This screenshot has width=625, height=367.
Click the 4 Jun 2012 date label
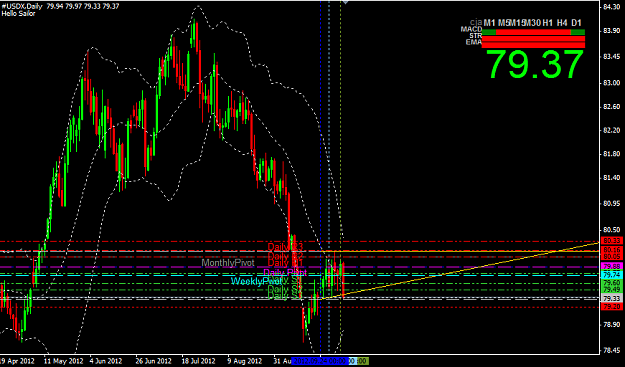[106, 361]
